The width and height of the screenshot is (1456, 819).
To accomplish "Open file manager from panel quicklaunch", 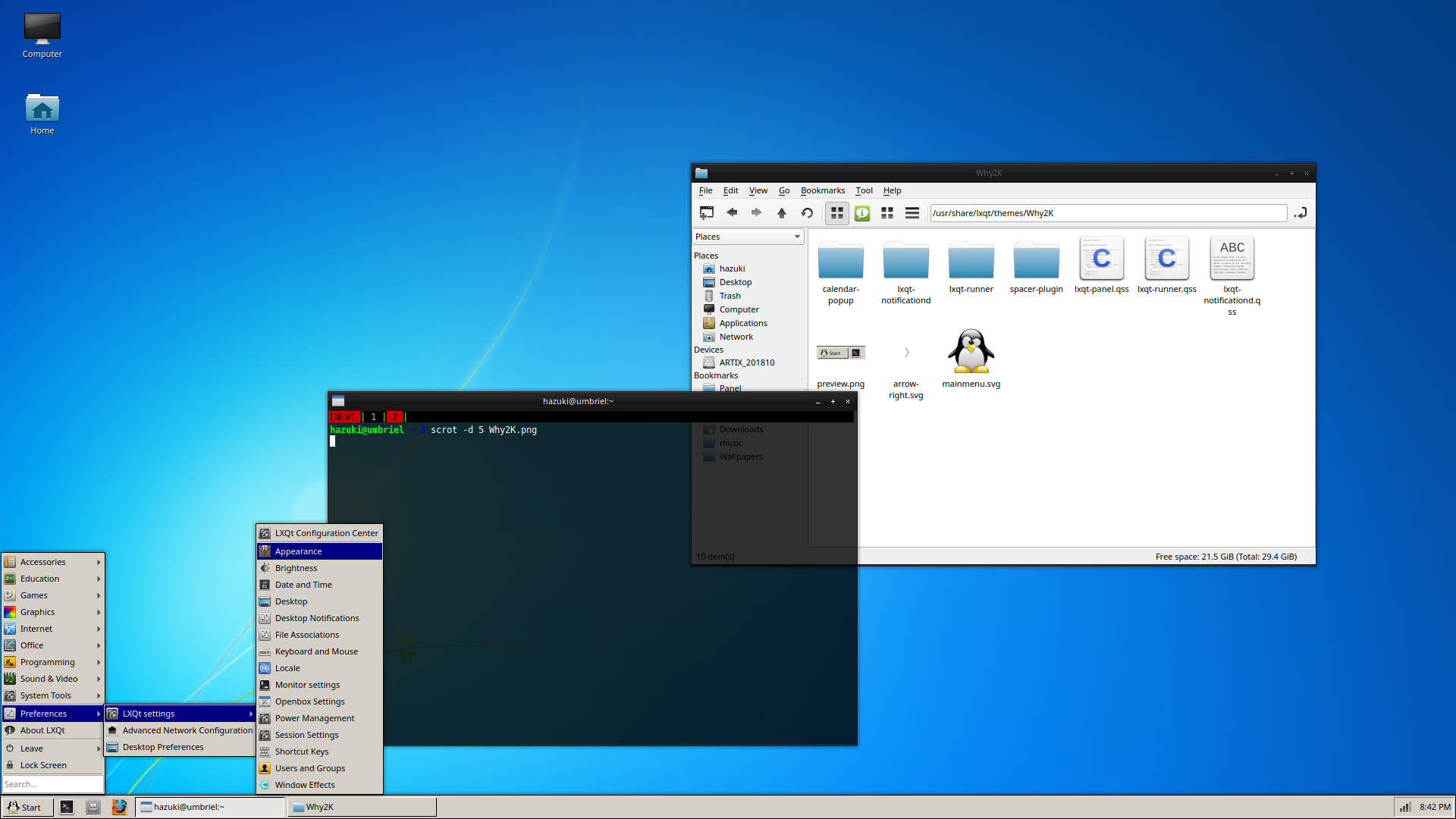I will [93, 807].
